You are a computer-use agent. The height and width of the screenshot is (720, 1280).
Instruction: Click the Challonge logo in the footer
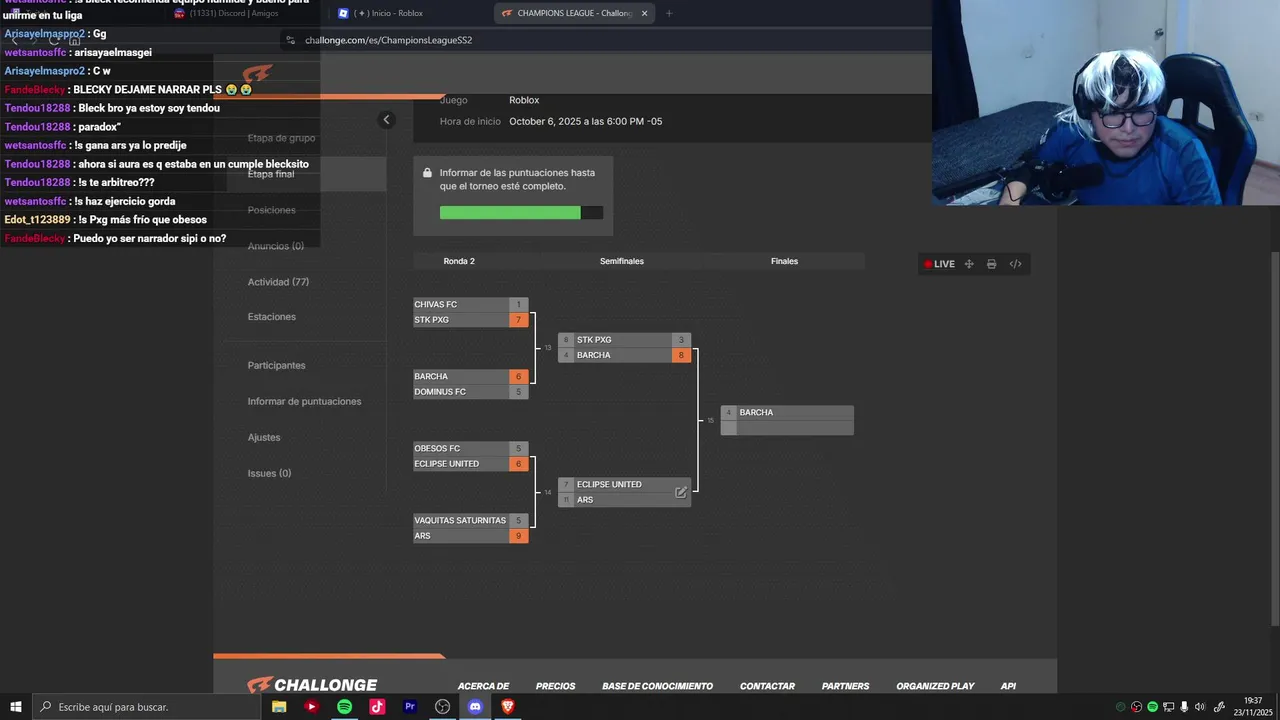[x=312, y=685]
